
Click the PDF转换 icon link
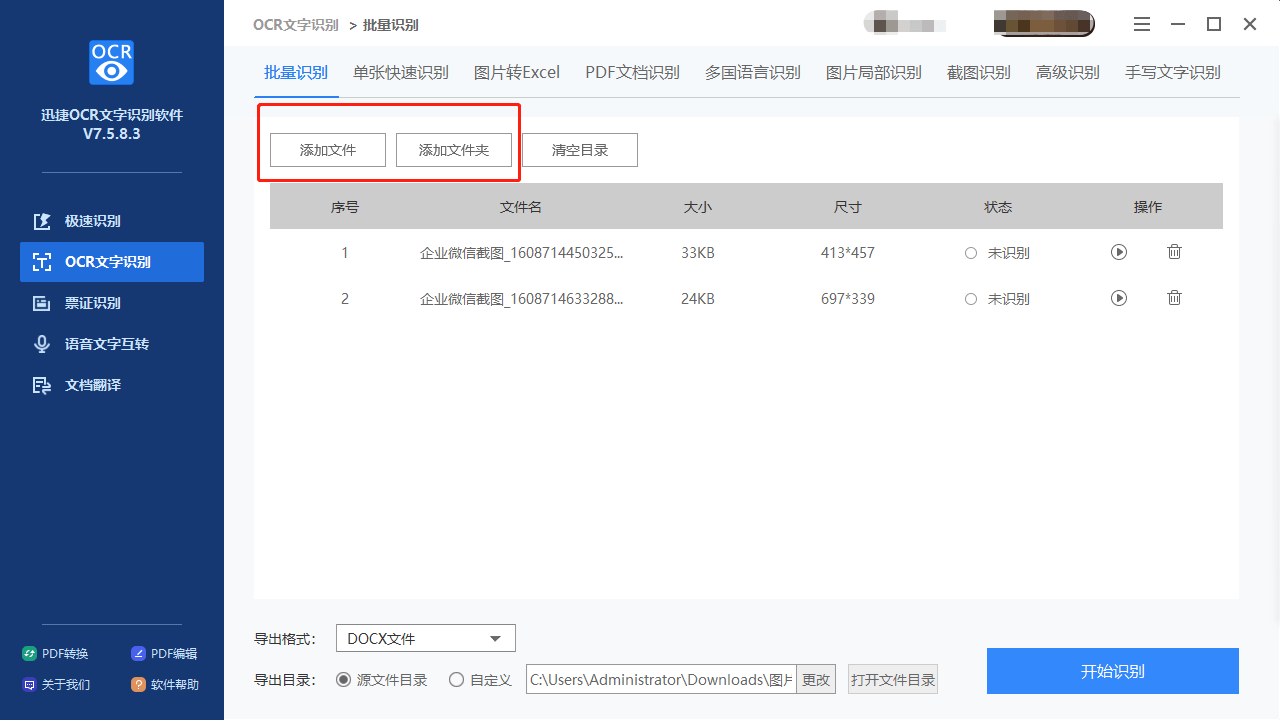point(56,654)
